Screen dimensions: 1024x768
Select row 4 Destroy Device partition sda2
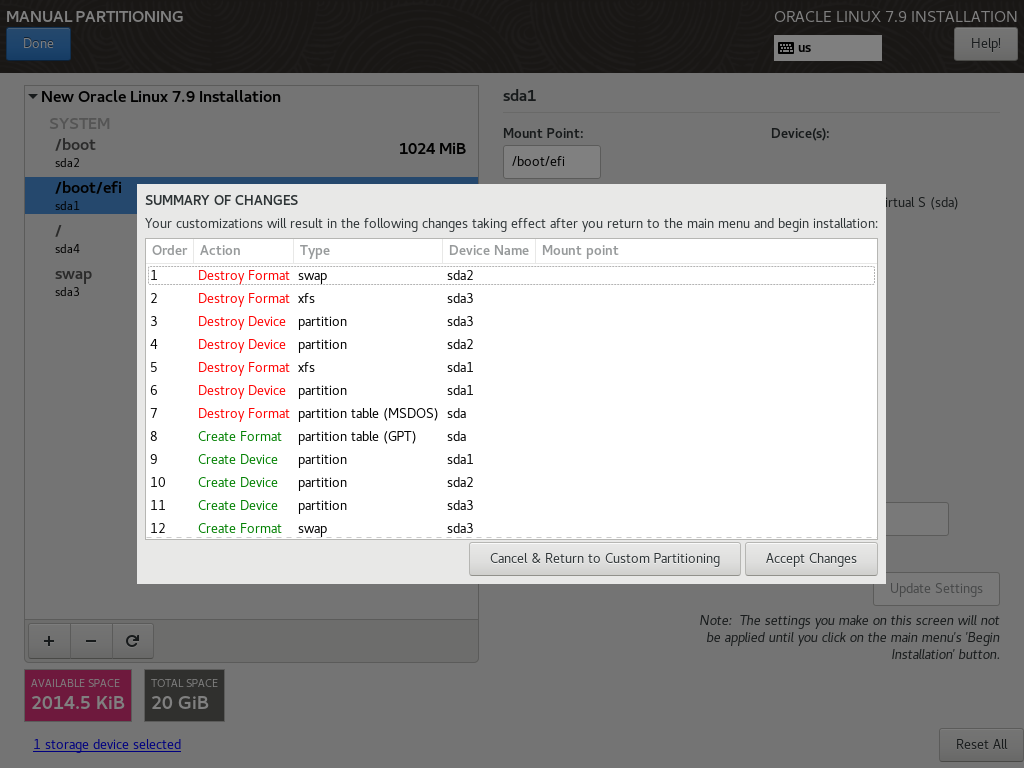click(511, 344)
